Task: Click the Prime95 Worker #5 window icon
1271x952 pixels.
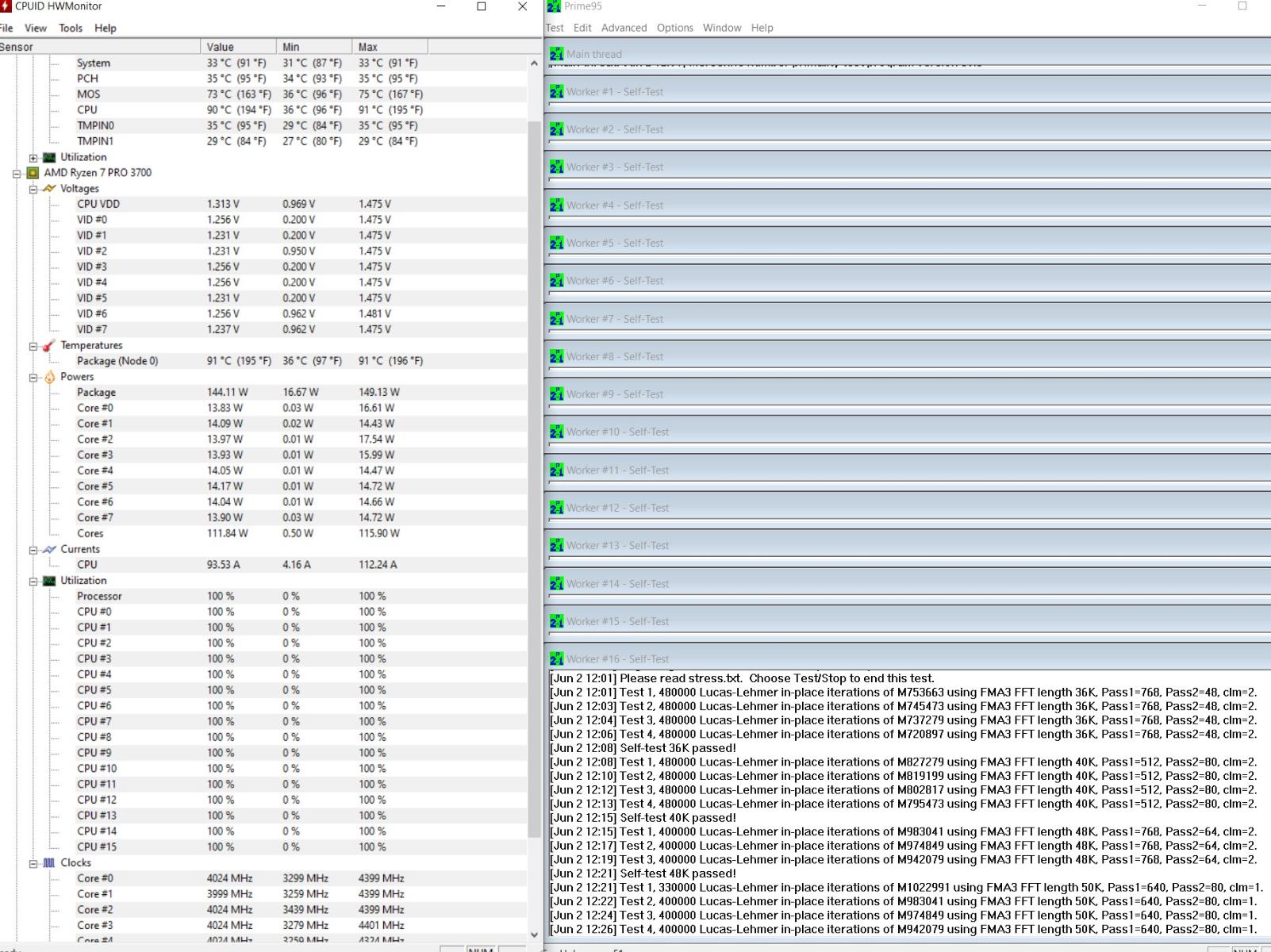Action: pos(556,243)
